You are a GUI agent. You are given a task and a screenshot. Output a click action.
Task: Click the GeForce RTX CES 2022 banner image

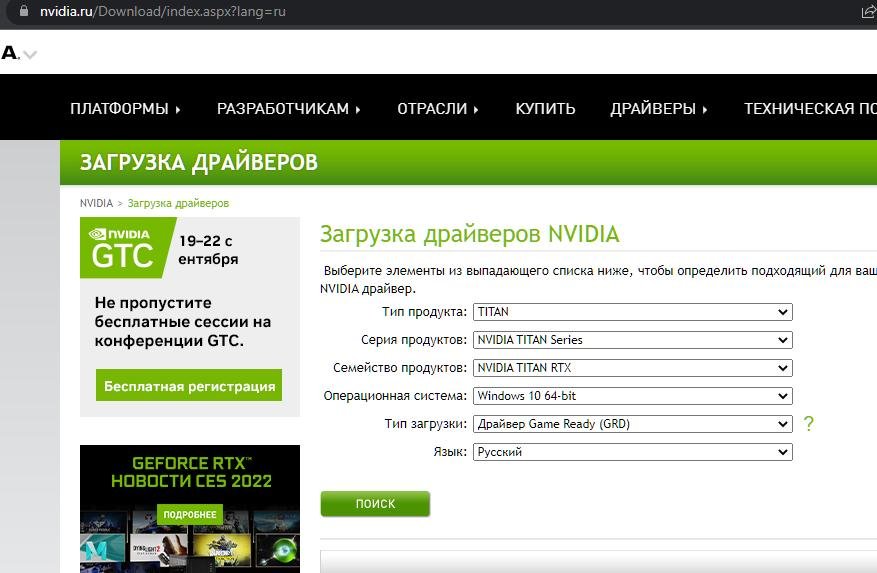tap(190, 509)
